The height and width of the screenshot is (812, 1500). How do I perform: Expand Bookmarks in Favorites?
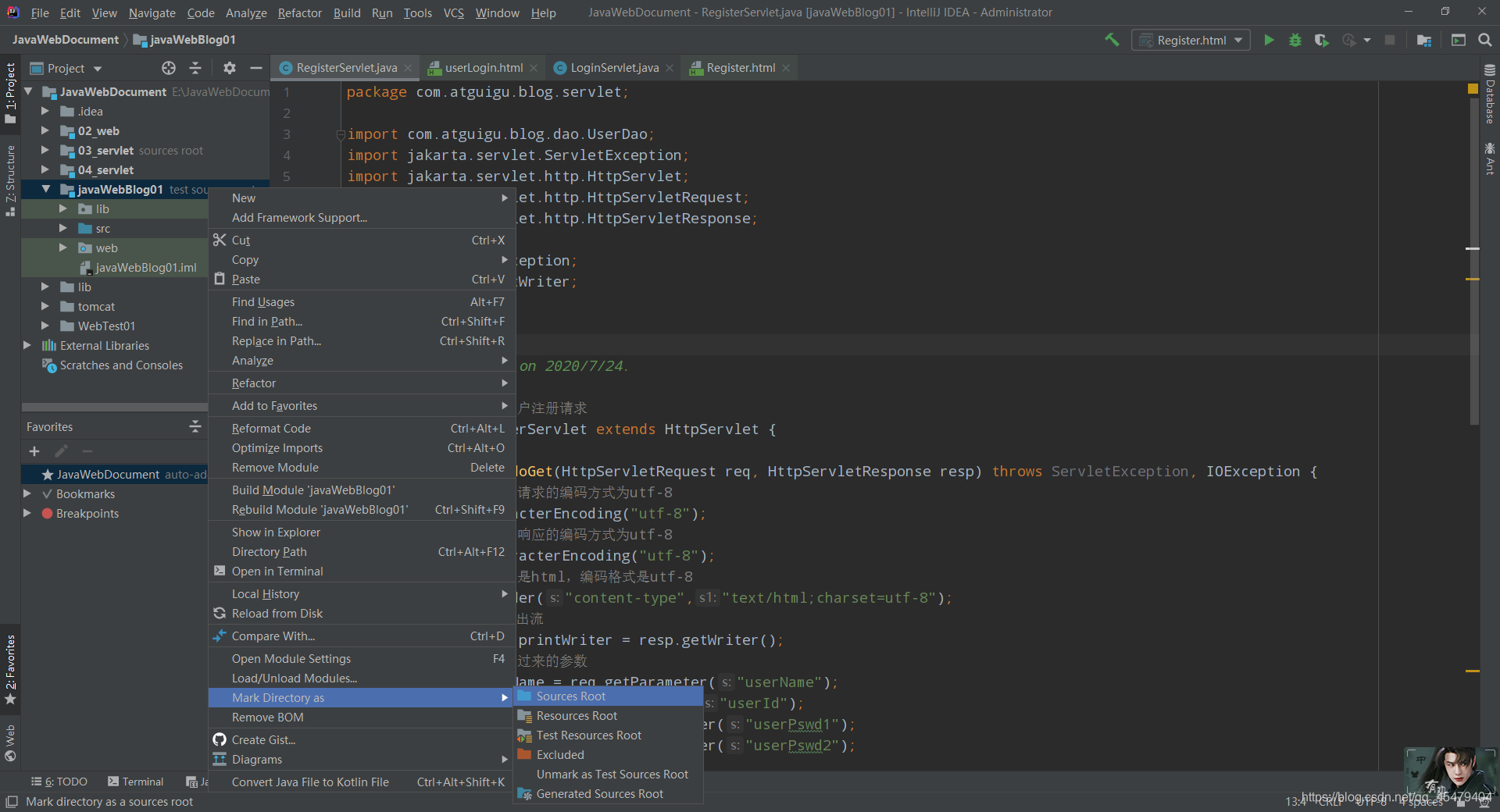[27, 493]
